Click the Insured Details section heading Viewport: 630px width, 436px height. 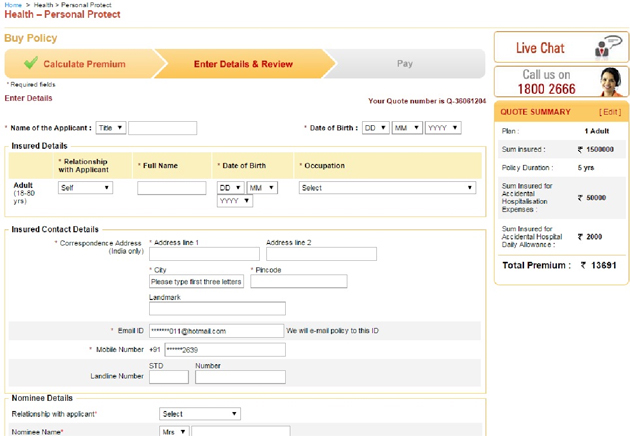click(39, 146)
